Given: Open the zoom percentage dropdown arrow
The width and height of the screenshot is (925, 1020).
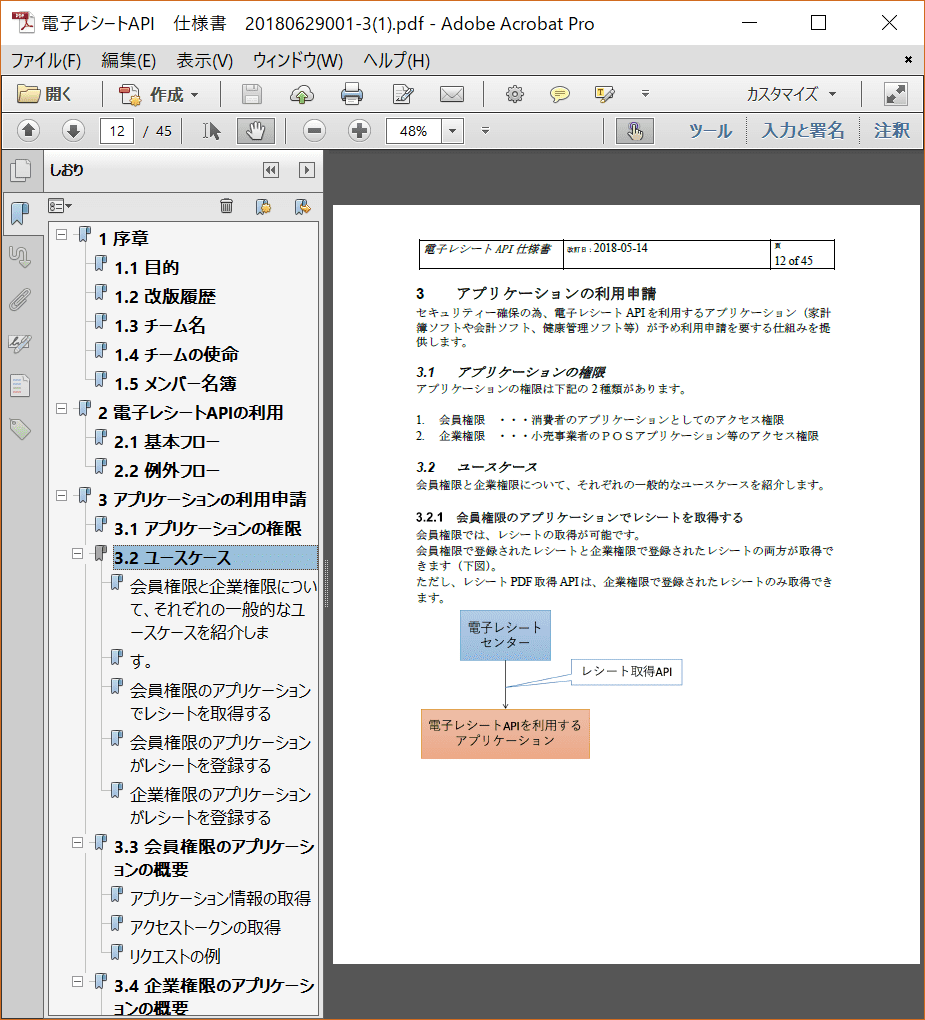Looking at the screenshot, I should [x=453, y=131].
